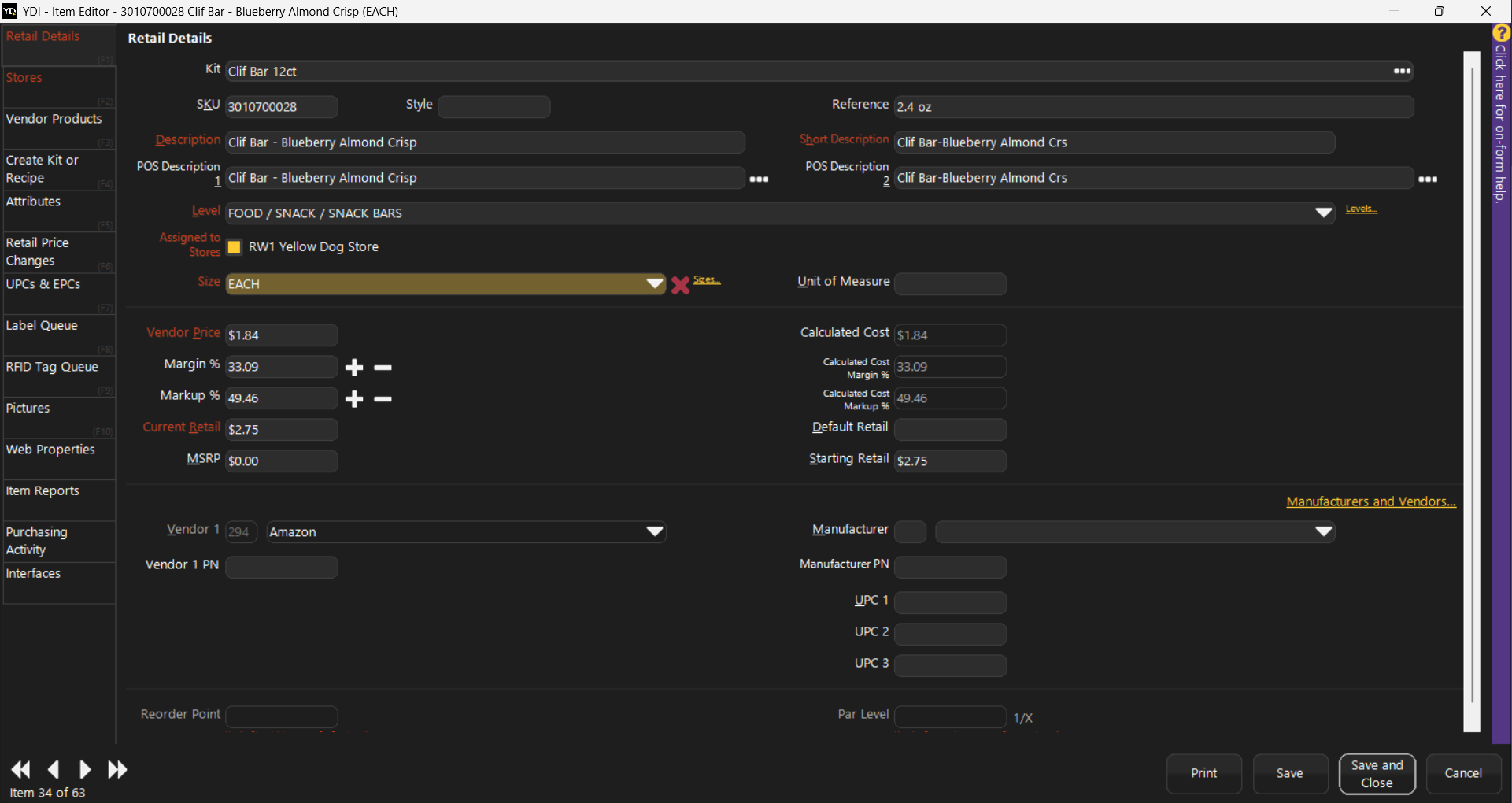
Task: Open the Sizes... link
Action: coord(706,279)
